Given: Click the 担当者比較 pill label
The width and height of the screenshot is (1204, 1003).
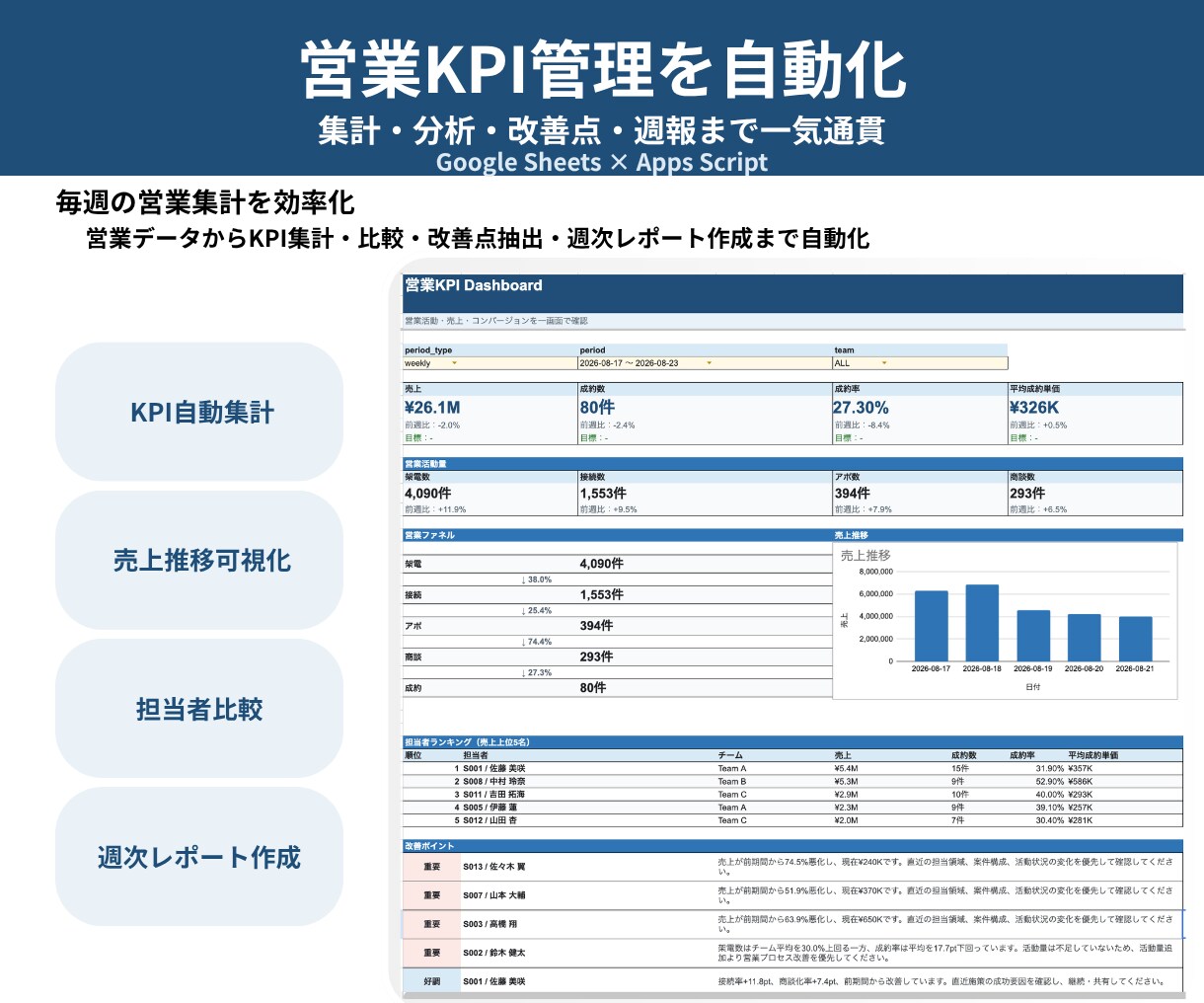Looking at the screenshot, I should (199, 709).
